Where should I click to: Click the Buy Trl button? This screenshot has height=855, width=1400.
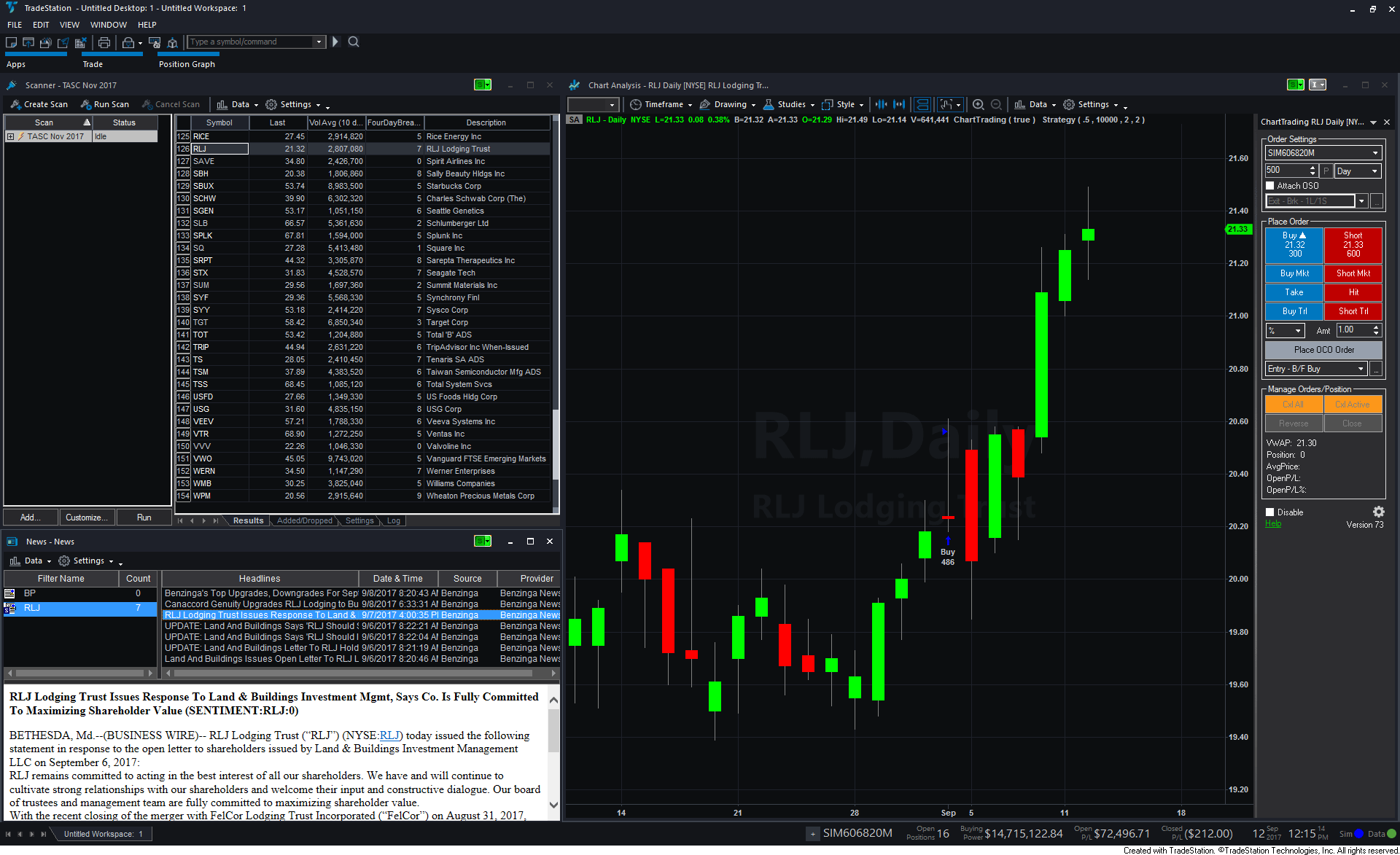pos(1294,311)
